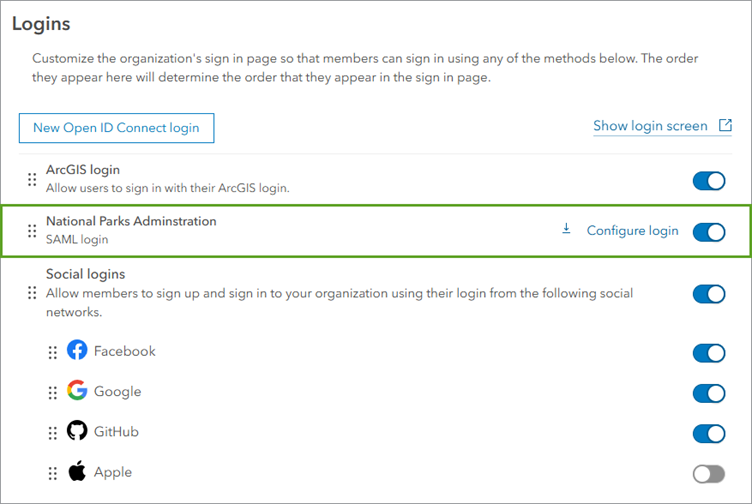Click the GitHub logo icon
This screenshot has width=752, height=504.
click(77, 432)
